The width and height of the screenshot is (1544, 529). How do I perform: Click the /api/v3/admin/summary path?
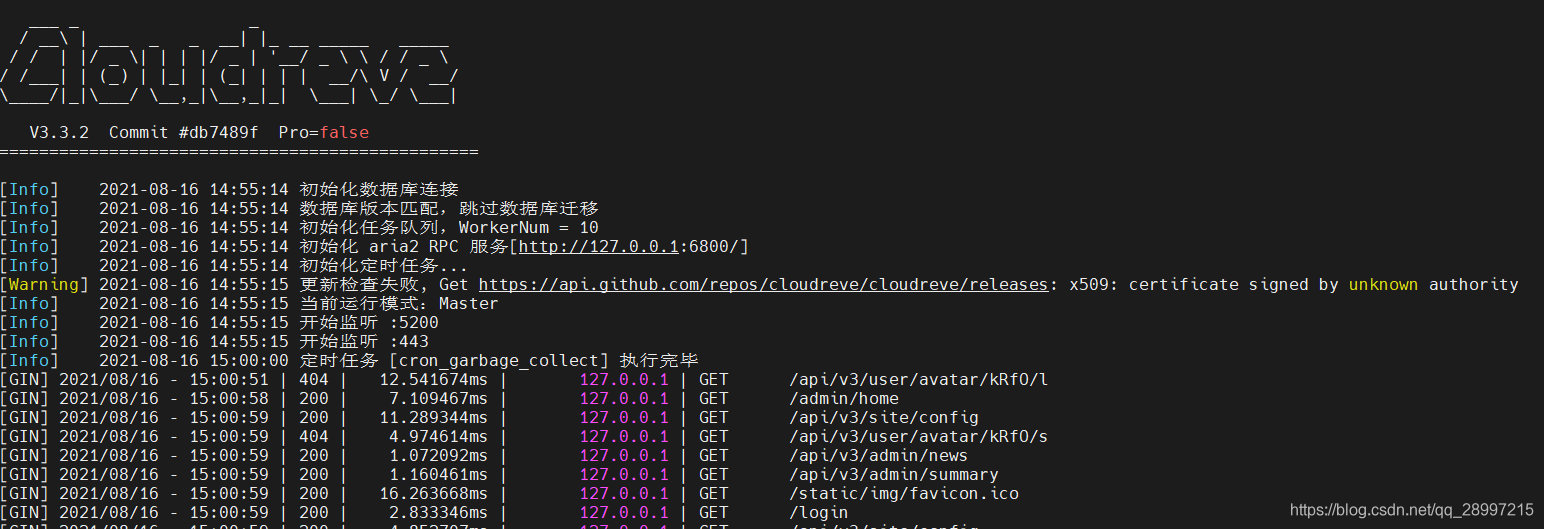point(894,475)
